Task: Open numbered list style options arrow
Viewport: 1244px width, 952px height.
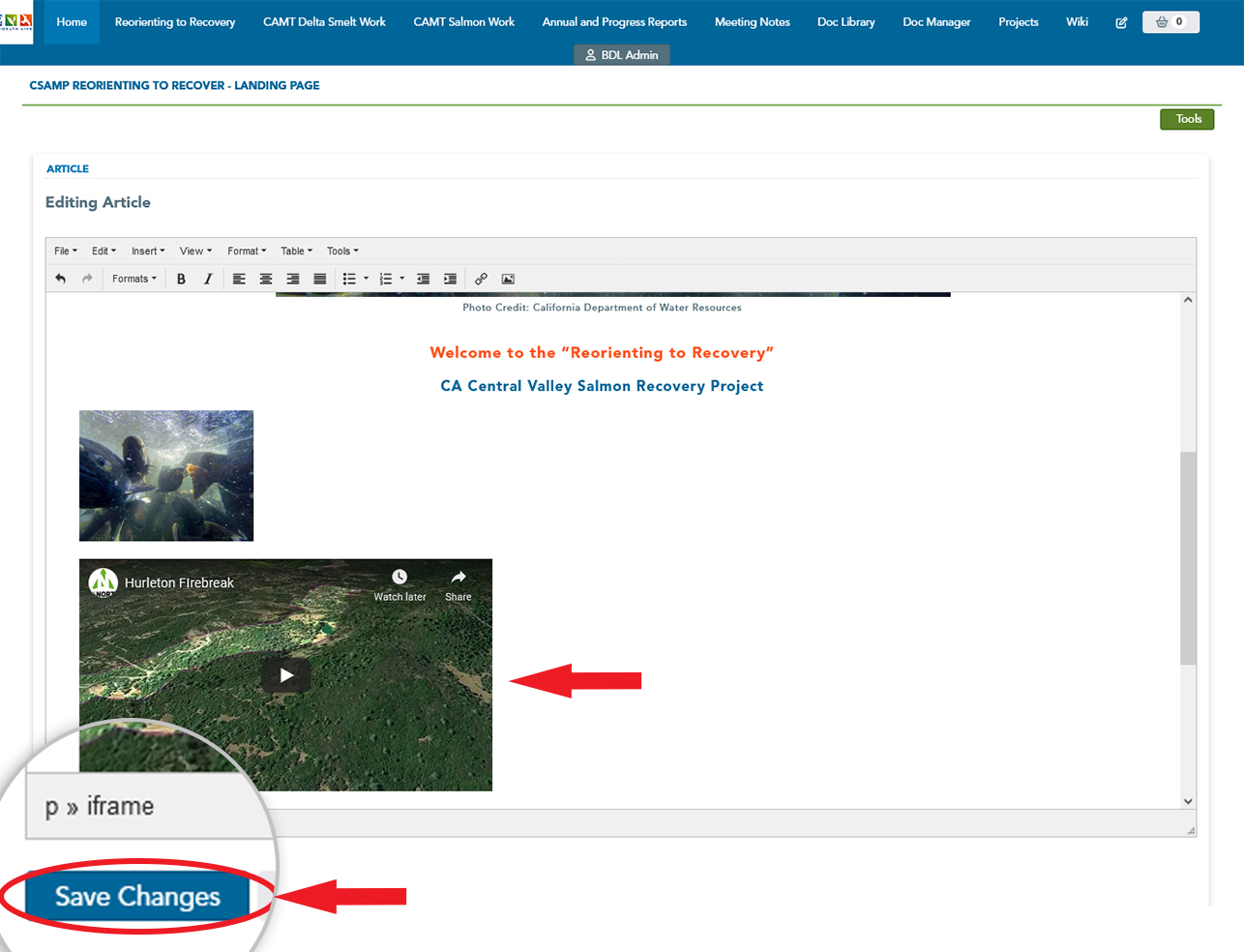Action: [402, 279]
